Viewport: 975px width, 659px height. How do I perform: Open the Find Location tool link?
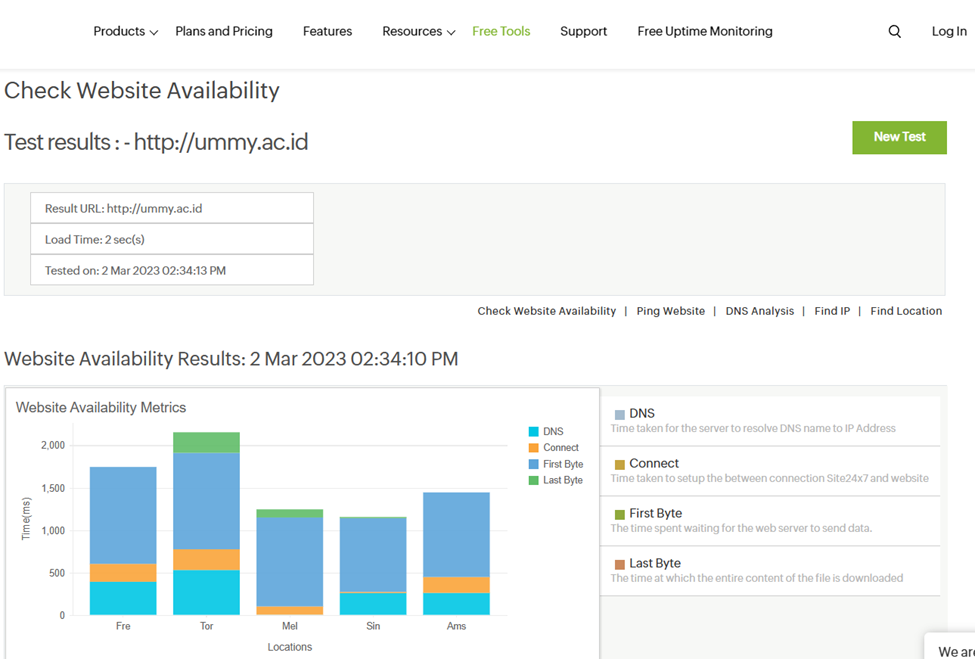pyautogui.click(x=905, y=311)
